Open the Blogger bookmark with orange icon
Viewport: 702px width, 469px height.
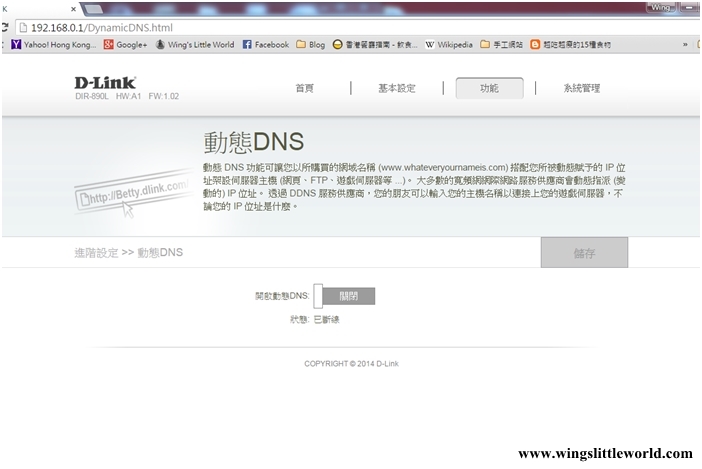tap(585, 45)
